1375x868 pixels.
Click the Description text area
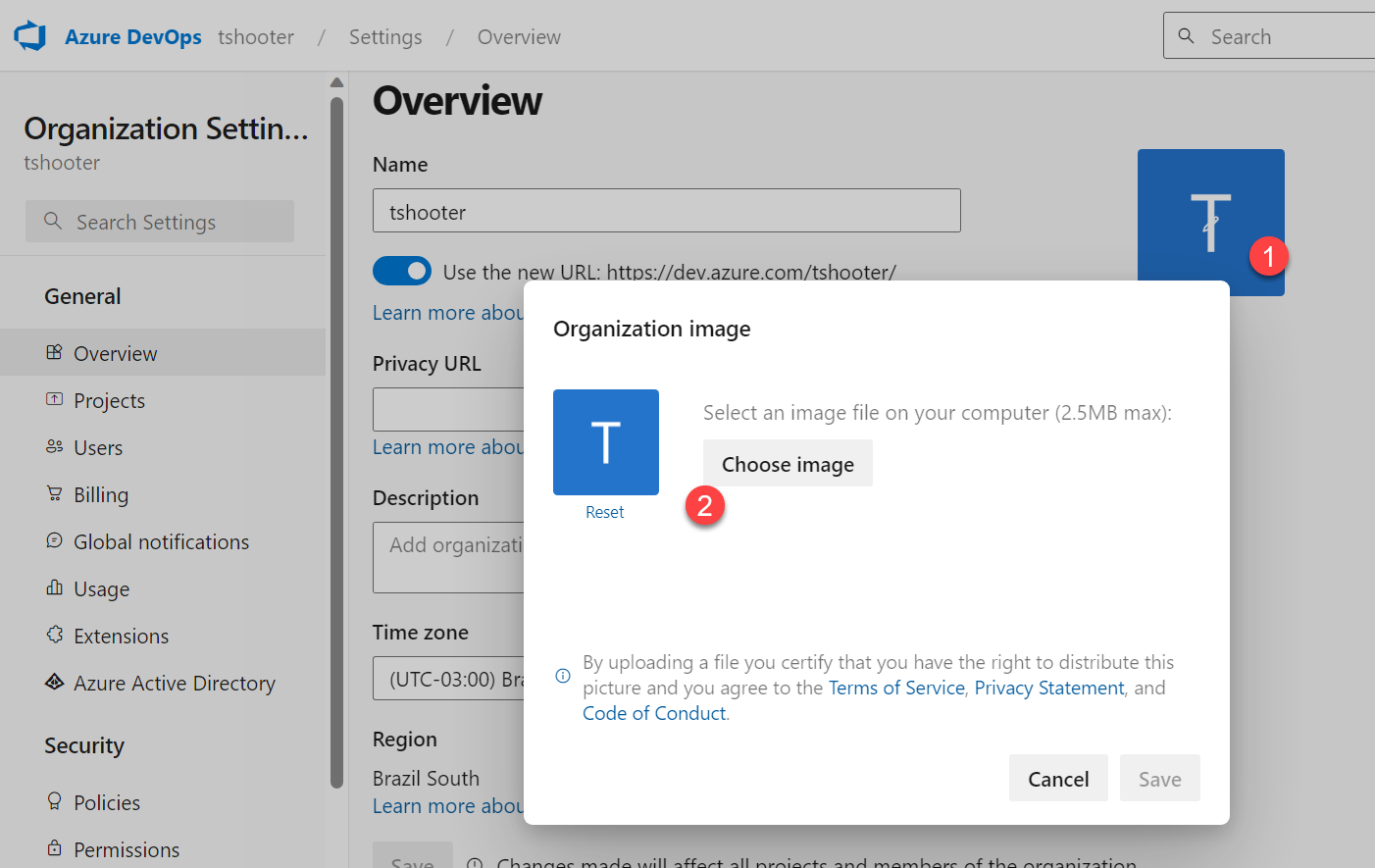click(448, 557)
